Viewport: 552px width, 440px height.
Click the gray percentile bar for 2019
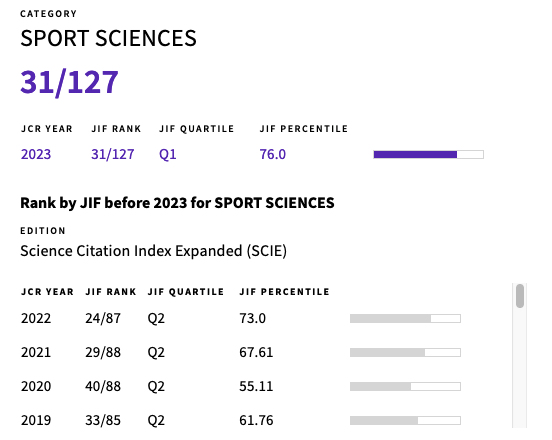point(405,420)
